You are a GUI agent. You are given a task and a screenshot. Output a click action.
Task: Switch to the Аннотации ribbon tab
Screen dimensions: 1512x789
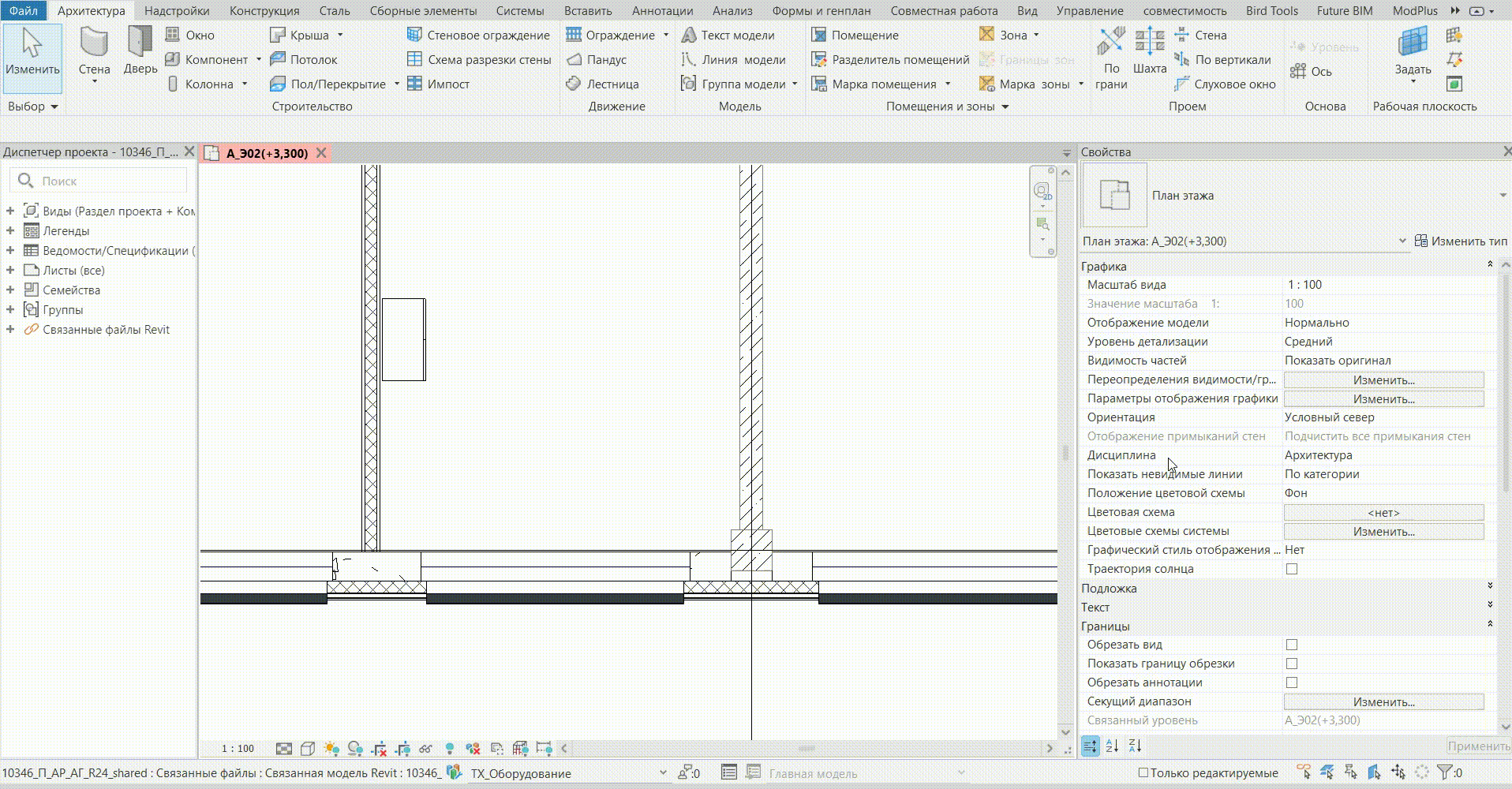coord(662,10)
